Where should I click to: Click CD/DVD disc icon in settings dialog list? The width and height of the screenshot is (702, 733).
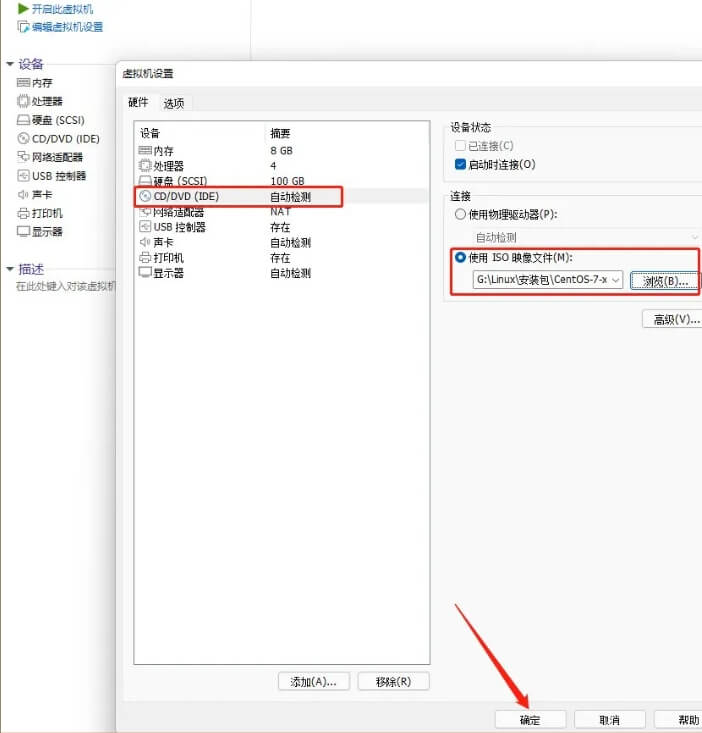[145, 196]
